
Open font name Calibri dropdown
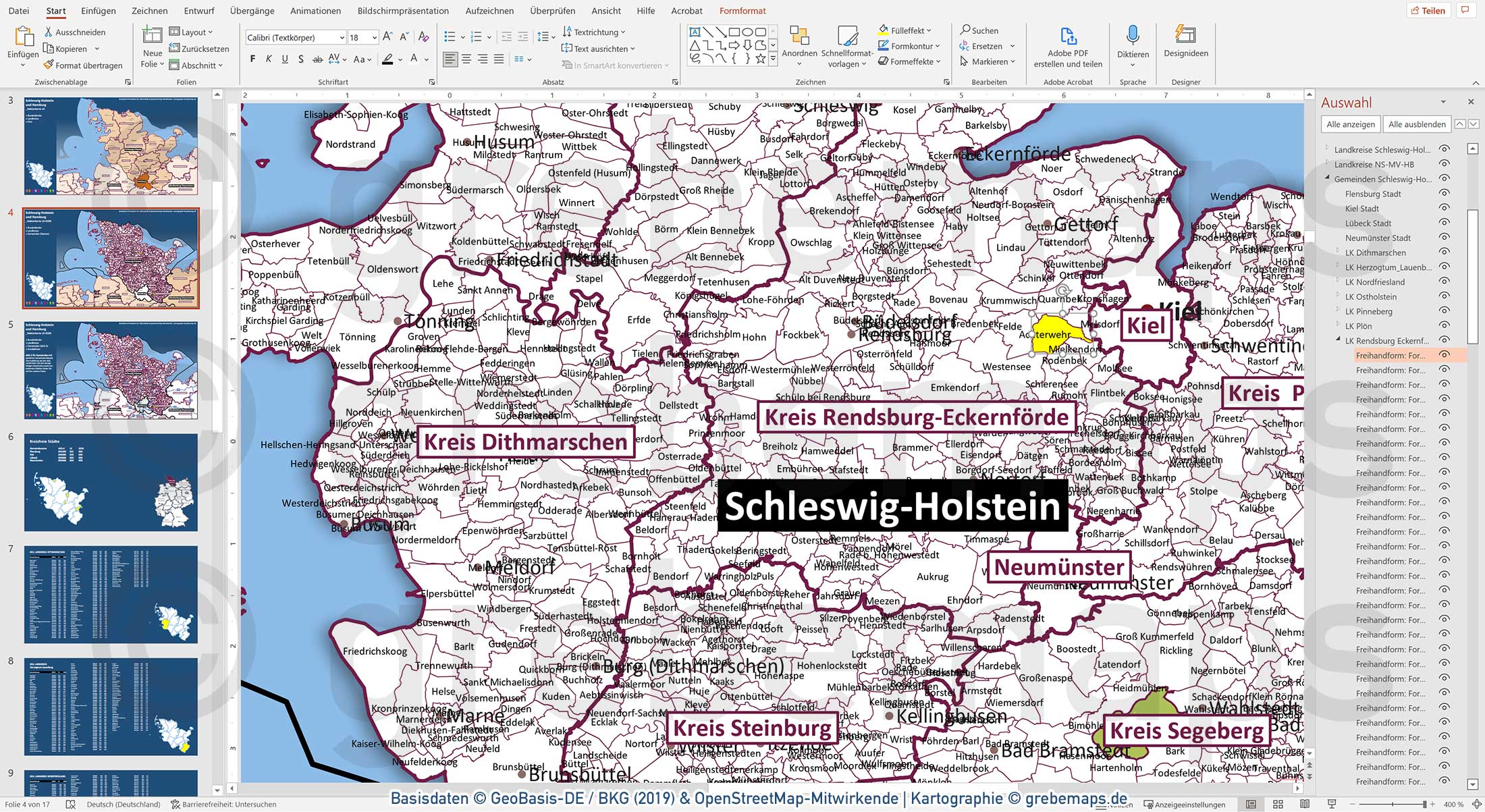click(x=341, y=38)
